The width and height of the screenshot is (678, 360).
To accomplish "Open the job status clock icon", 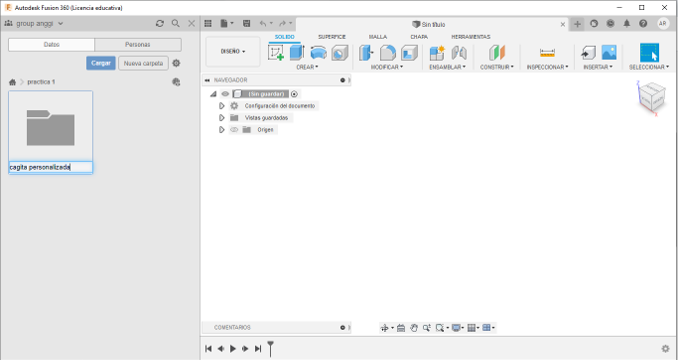I will click(610, 24).
